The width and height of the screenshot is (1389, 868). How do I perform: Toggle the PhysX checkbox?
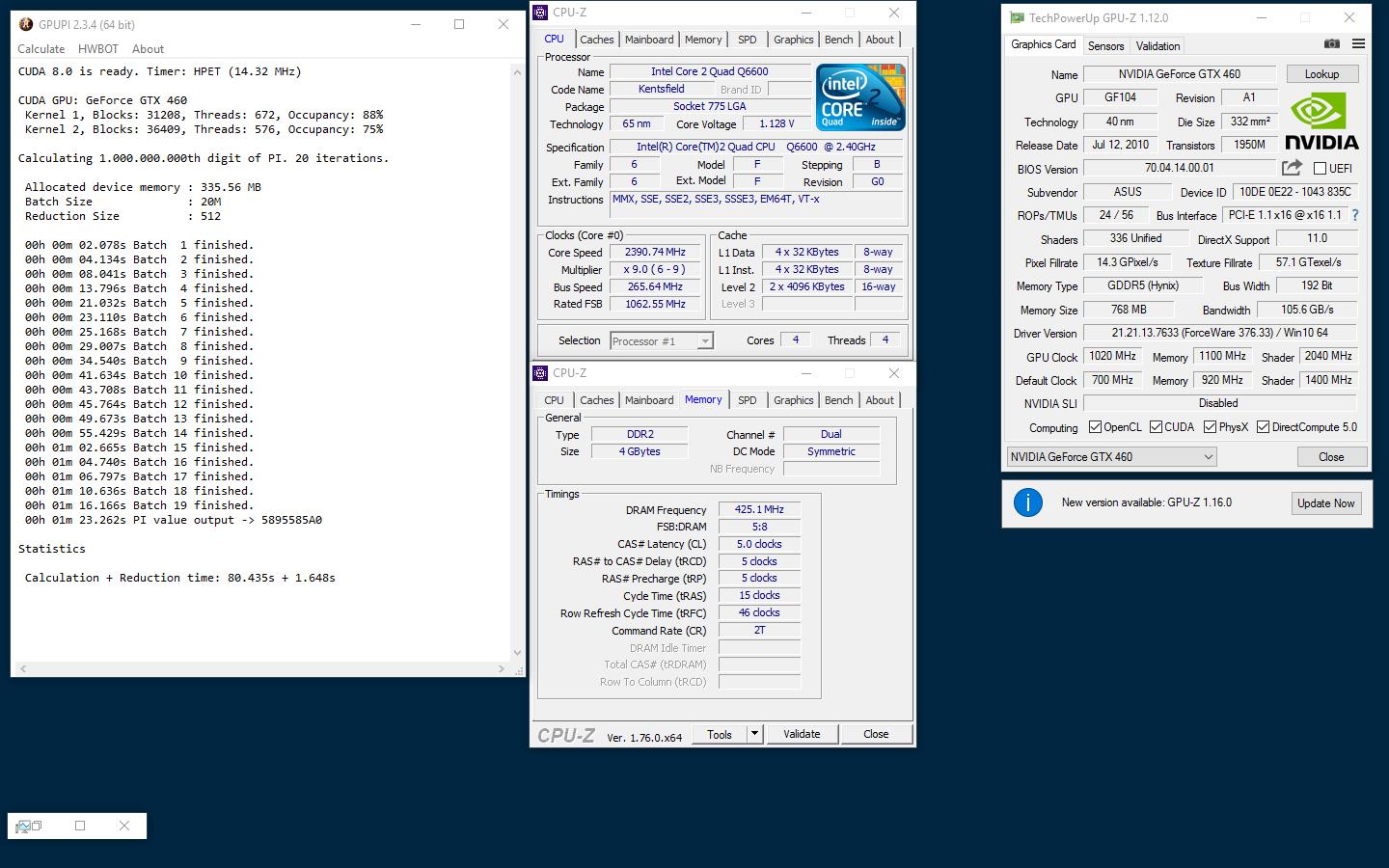point(1210,427)
